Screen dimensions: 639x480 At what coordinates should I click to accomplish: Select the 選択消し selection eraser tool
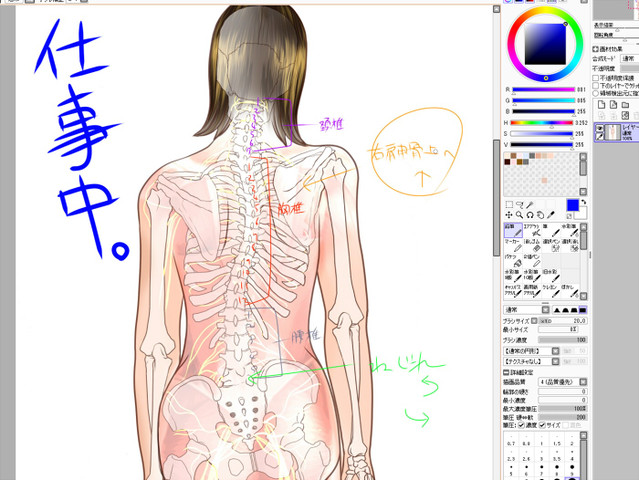pyautogui.click(x=570, y=245)
